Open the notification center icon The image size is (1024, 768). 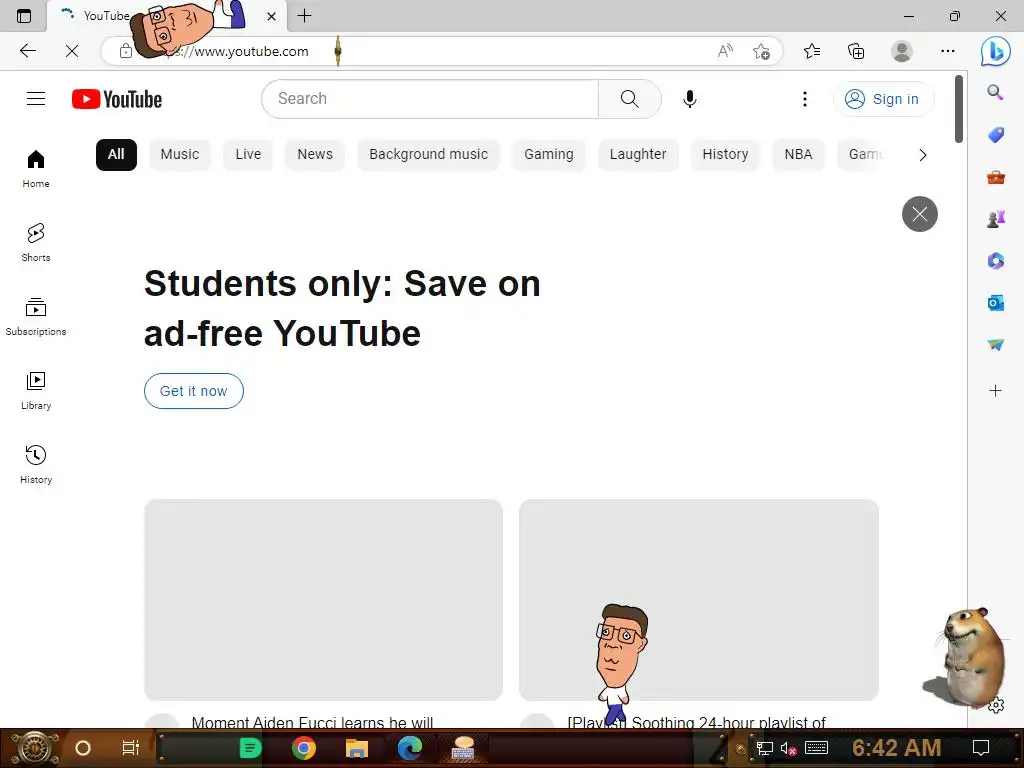tap(980, 748)
